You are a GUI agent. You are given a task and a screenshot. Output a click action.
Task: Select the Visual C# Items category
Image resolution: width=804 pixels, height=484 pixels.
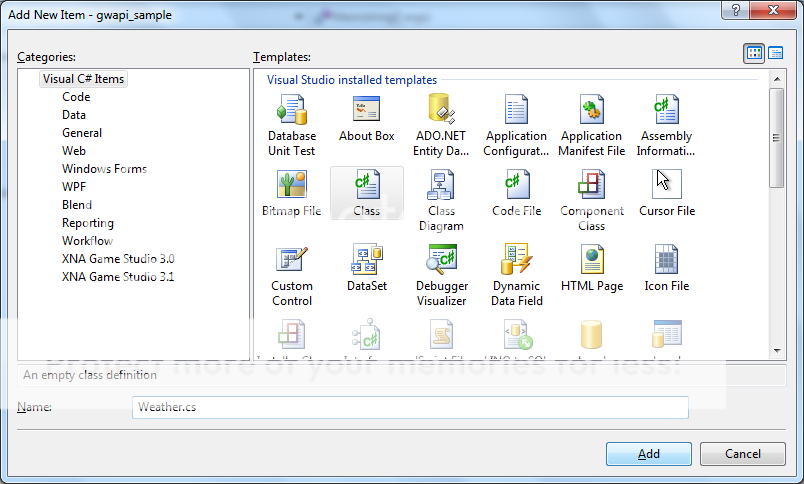[83, 79]
